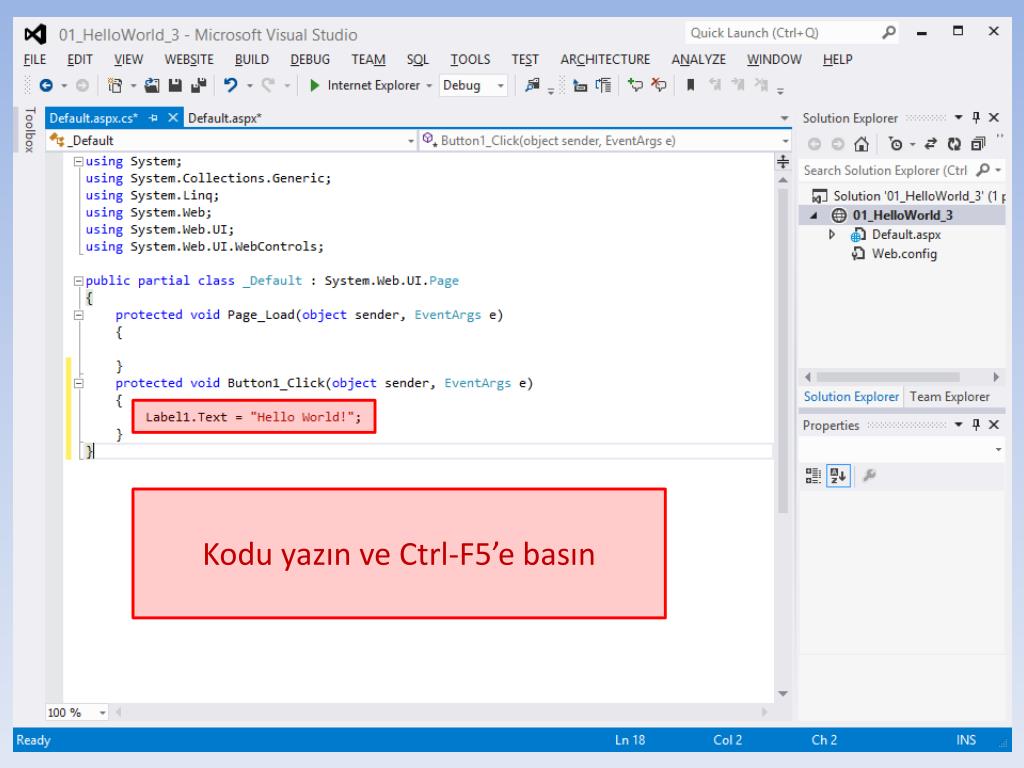This screenshot has width=1024, height=768.
Task: Sync with Active Document in Solution Explorer
Action: point(931,144)
